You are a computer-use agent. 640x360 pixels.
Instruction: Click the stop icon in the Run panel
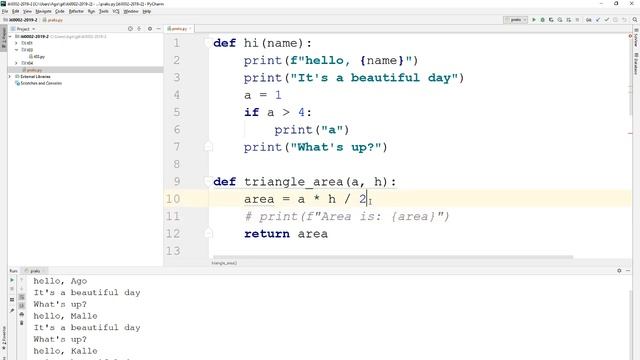click(12, 289)
